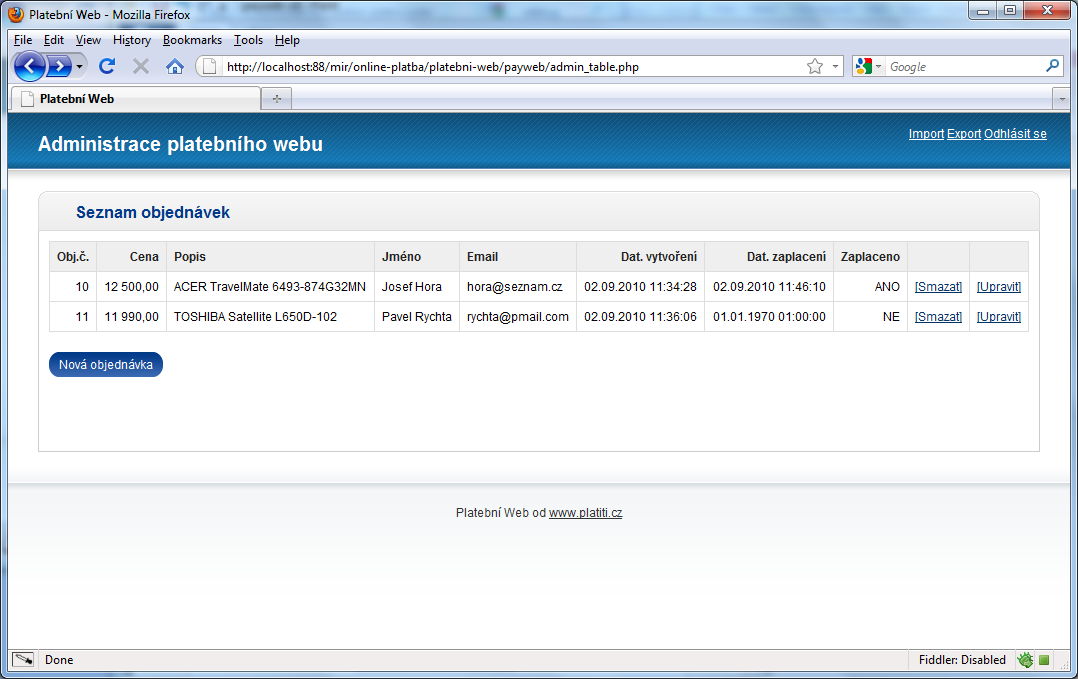
Task: Reload the page with the refresh icon
Action: 107,67
